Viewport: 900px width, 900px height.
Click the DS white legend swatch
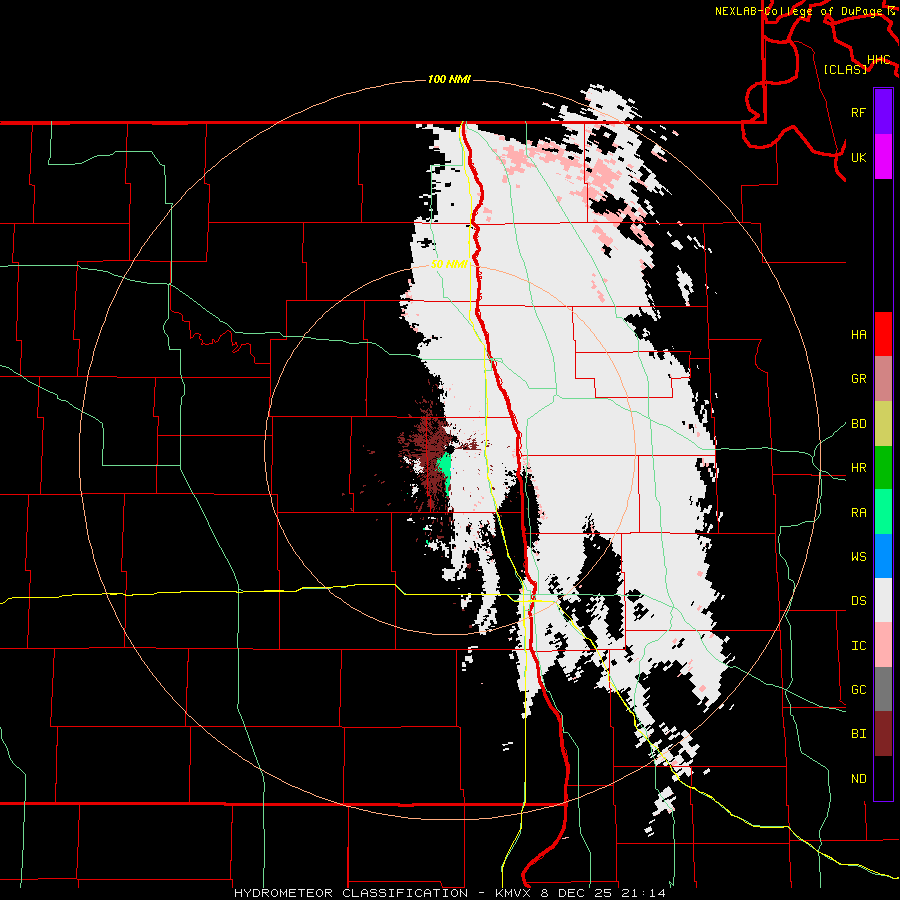tap(883, 600)
